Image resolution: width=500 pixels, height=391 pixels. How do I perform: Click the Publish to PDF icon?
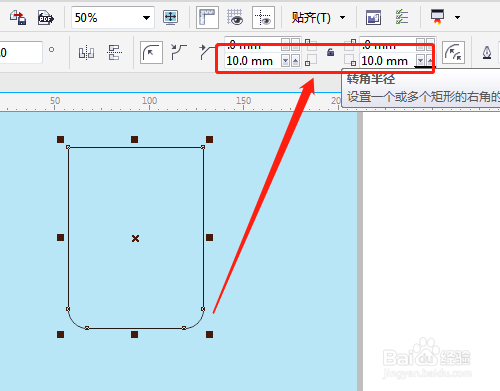(45, 18)
